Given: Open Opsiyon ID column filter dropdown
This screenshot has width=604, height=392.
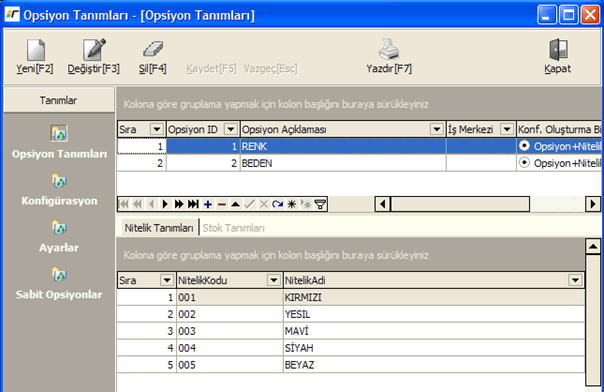Looking at the screenshot, I should click(230, 129).
